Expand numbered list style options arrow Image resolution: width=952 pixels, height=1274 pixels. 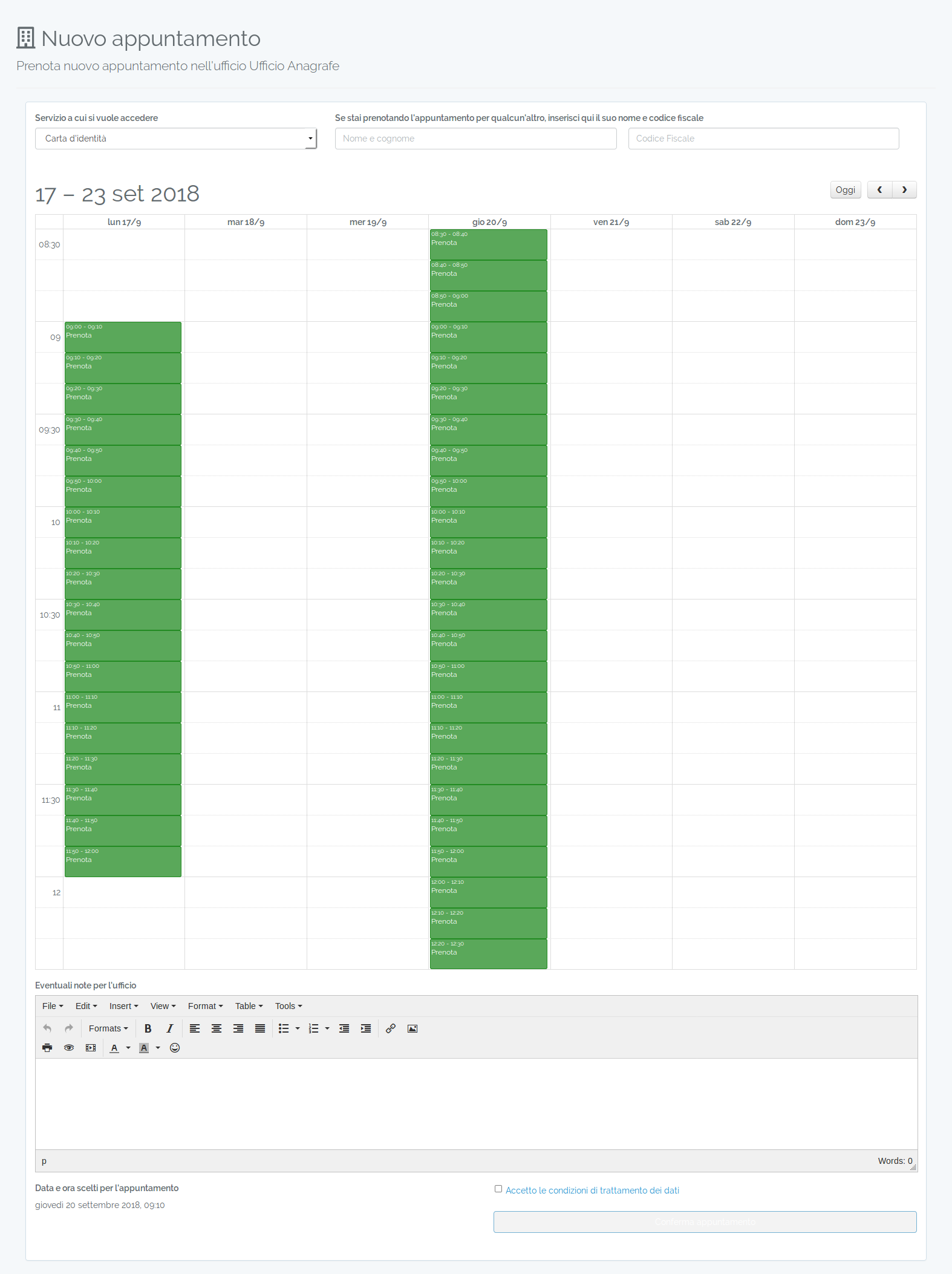click(327, 1028)
